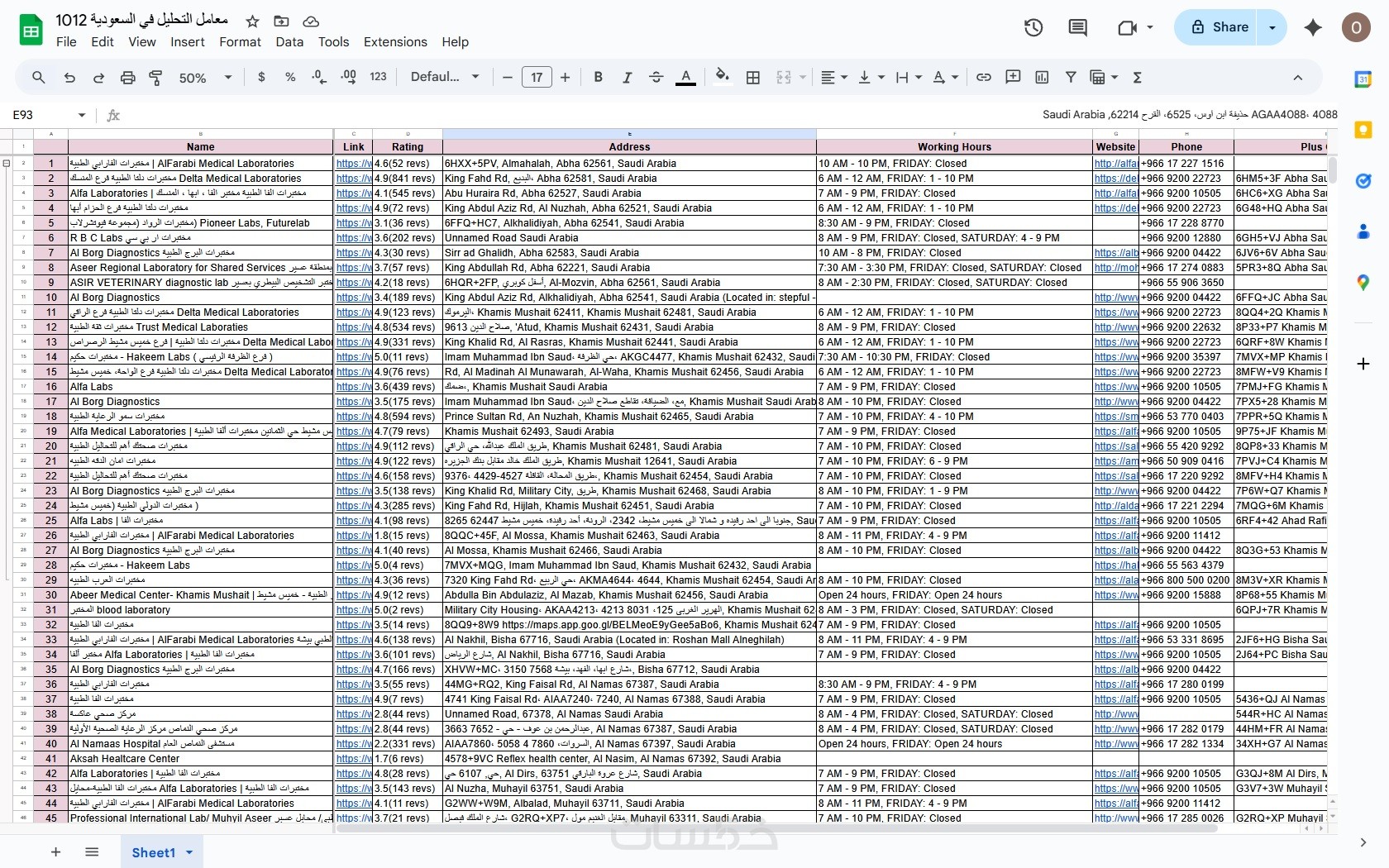Add a new sheet
1389x868 pixels.
pyautogui.click(x=55, y=852)
